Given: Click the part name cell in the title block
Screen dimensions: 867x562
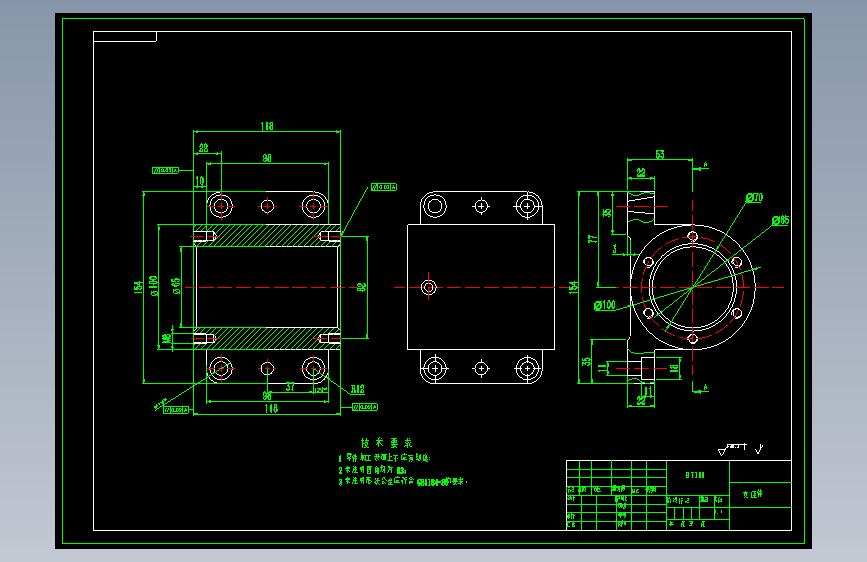Looking at the screenshot, I should click(760, 494).
